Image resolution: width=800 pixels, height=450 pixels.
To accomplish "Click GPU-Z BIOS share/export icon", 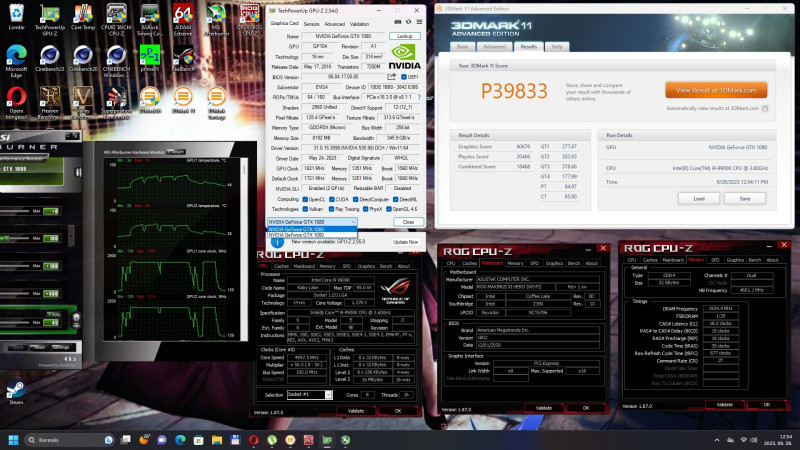I will pyautogui.click(x=391, y=77).
